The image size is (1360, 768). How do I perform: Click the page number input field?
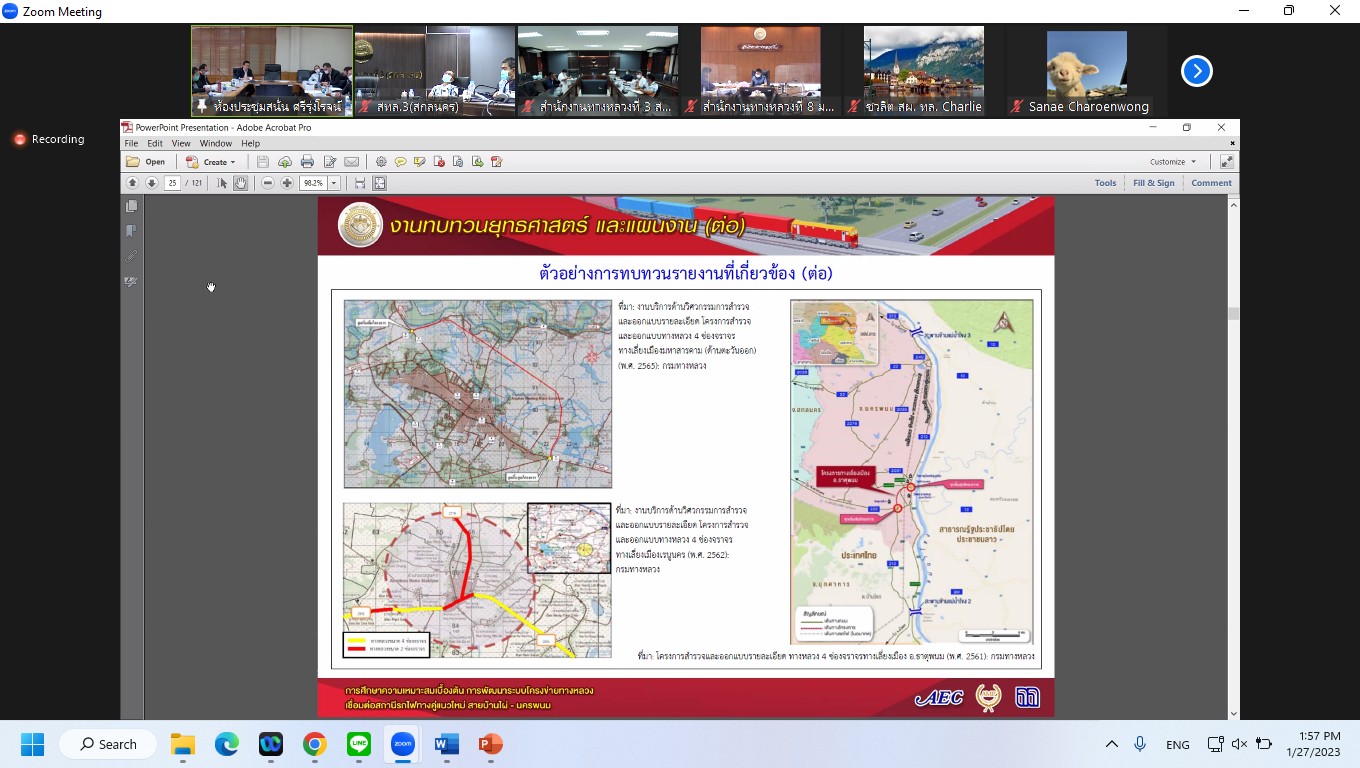coord(172,183)
